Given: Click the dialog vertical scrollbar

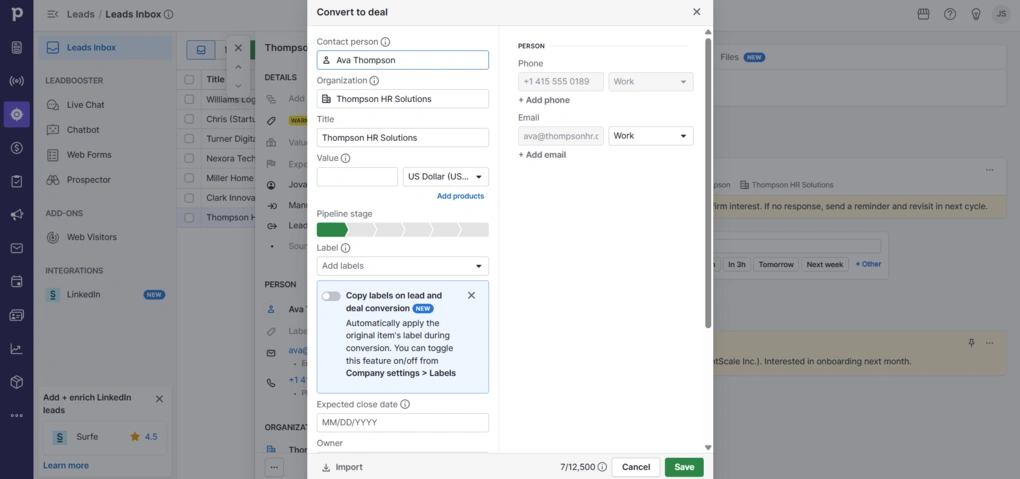Looking at the screenshot, I should 708,182.
